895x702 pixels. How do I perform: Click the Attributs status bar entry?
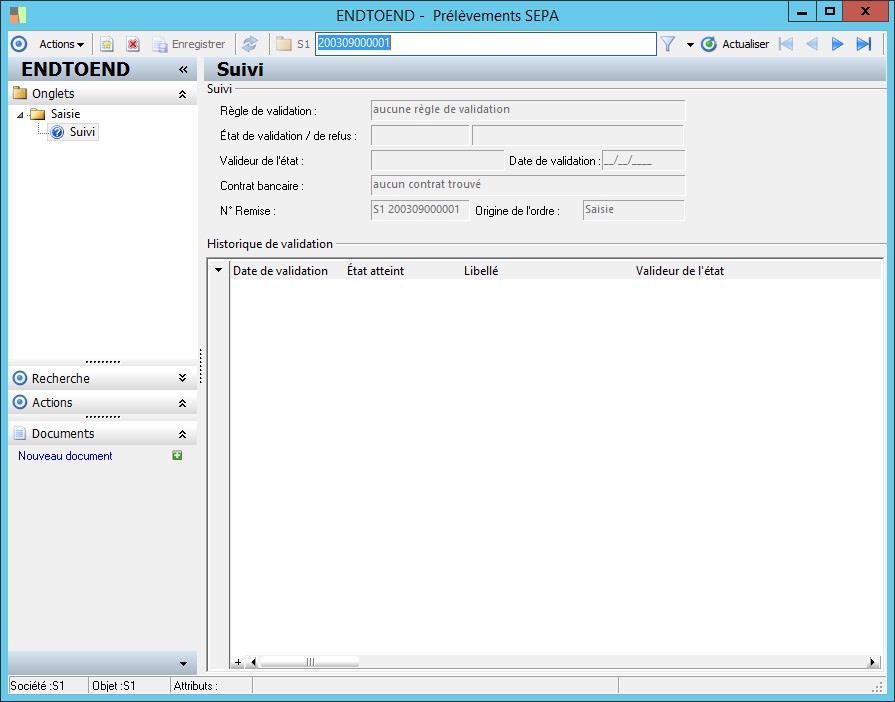point(211,685)
